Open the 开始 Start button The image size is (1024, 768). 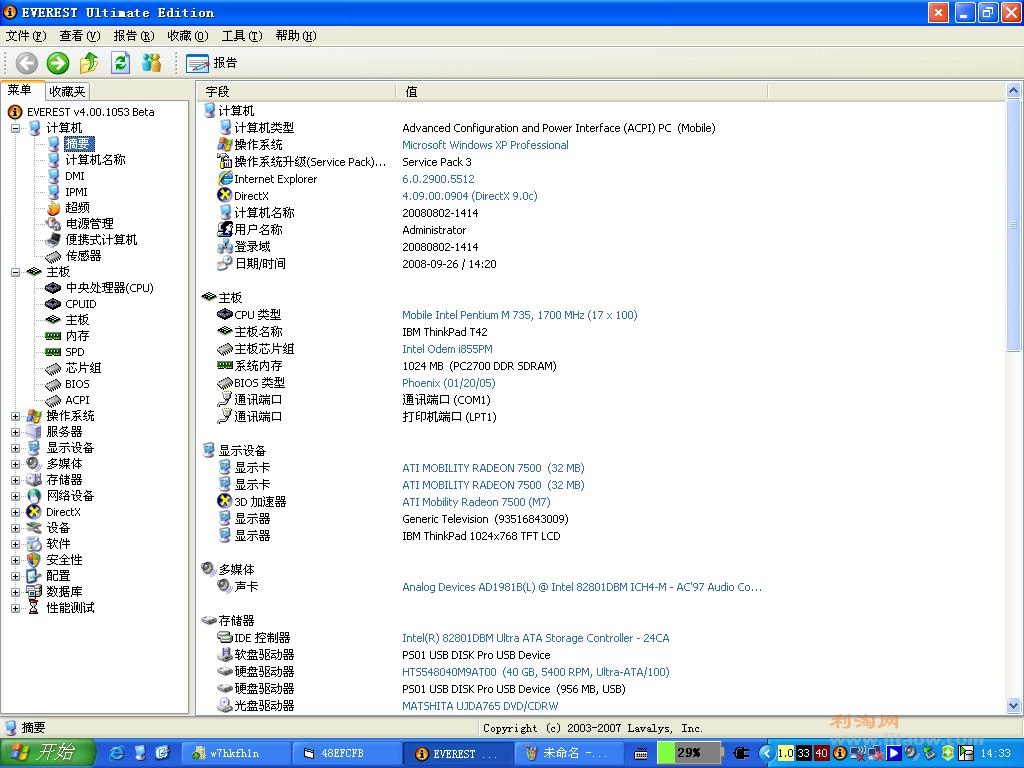click(x=47, y=753)
